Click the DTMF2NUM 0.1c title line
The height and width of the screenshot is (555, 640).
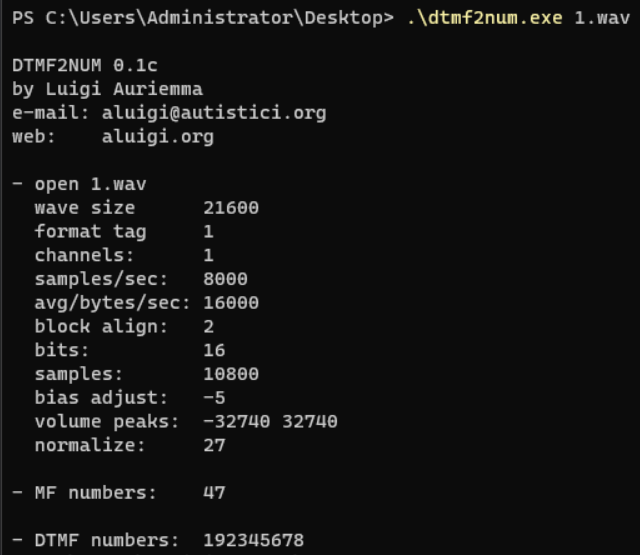coord(84,65)
